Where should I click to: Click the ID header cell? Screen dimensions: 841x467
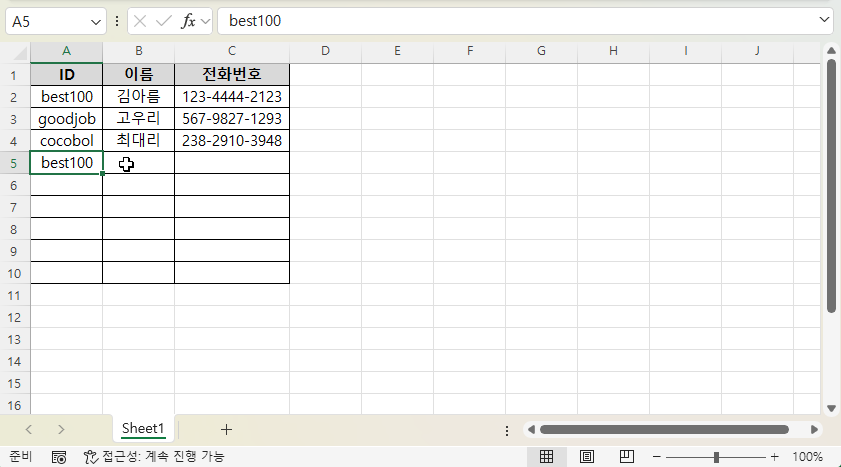pyautogui.click(x=67, y=75)
